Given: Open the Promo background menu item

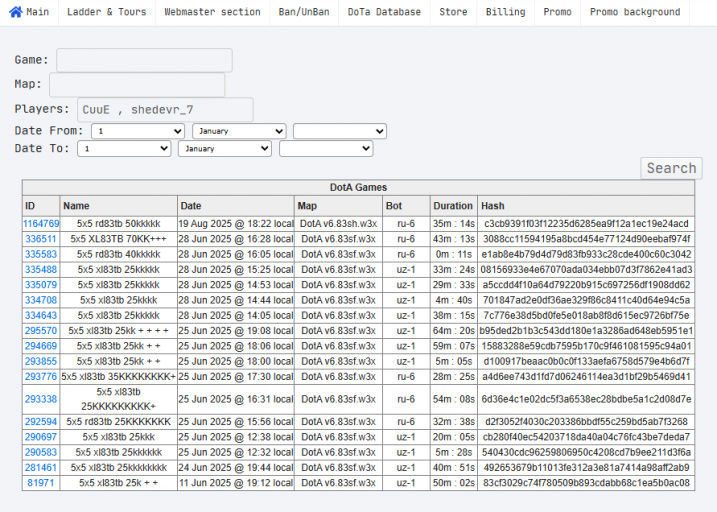Looking at the screenshot, I should [x=635, y=12].
